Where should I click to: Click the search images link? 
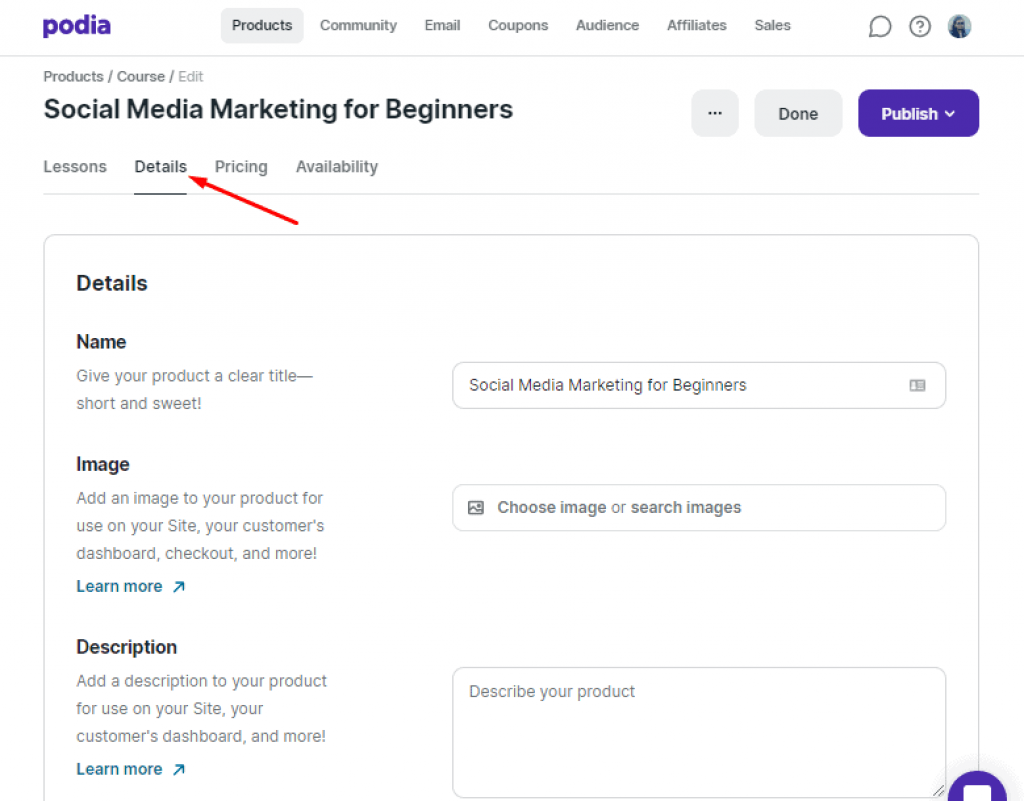click(686, 508)
